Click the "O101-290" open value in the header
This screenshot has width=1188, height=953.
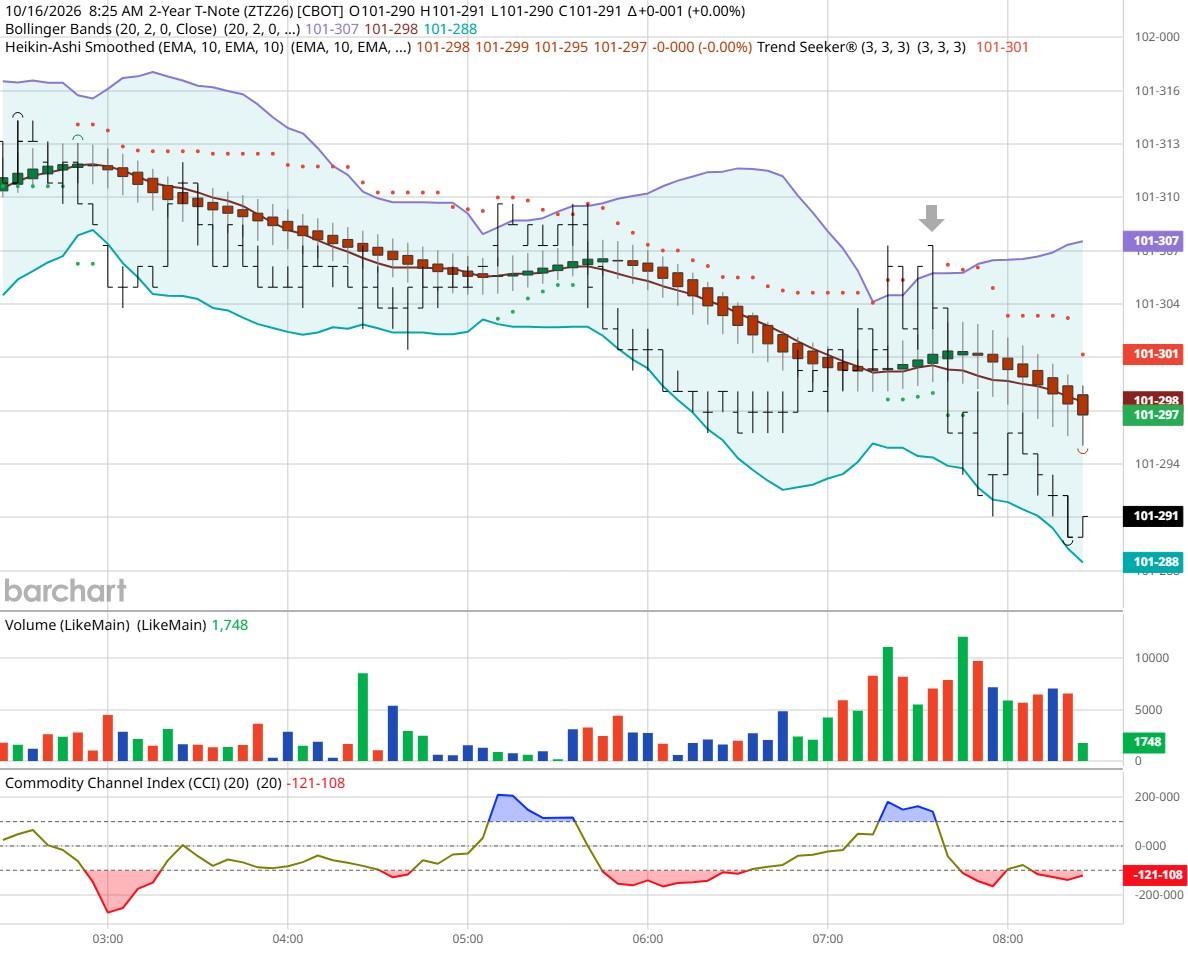[x=382, y=11]
